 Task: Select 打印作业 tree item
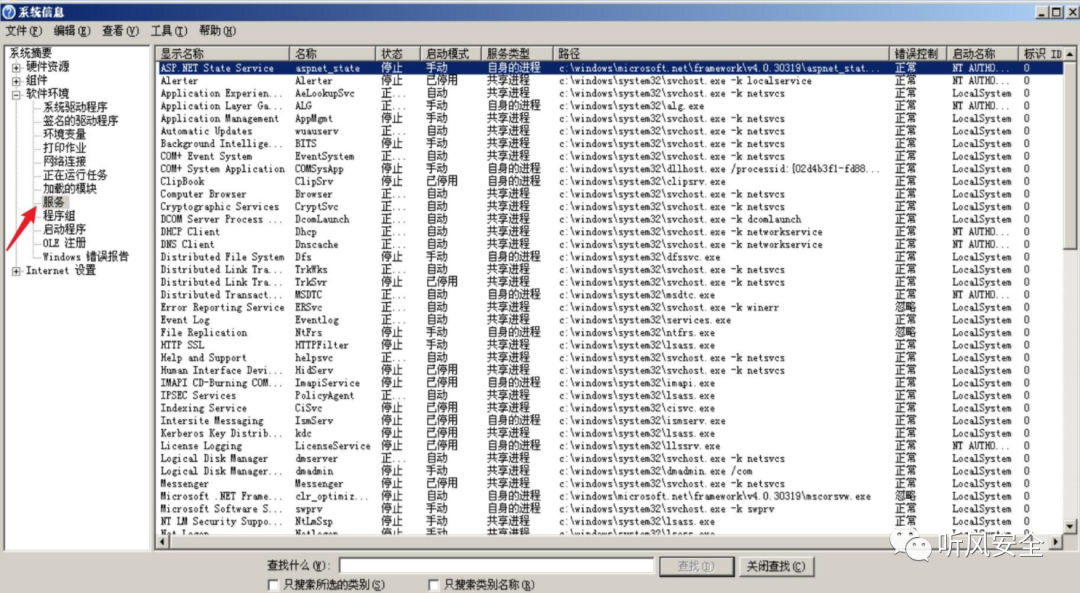(x=64, y=148)
